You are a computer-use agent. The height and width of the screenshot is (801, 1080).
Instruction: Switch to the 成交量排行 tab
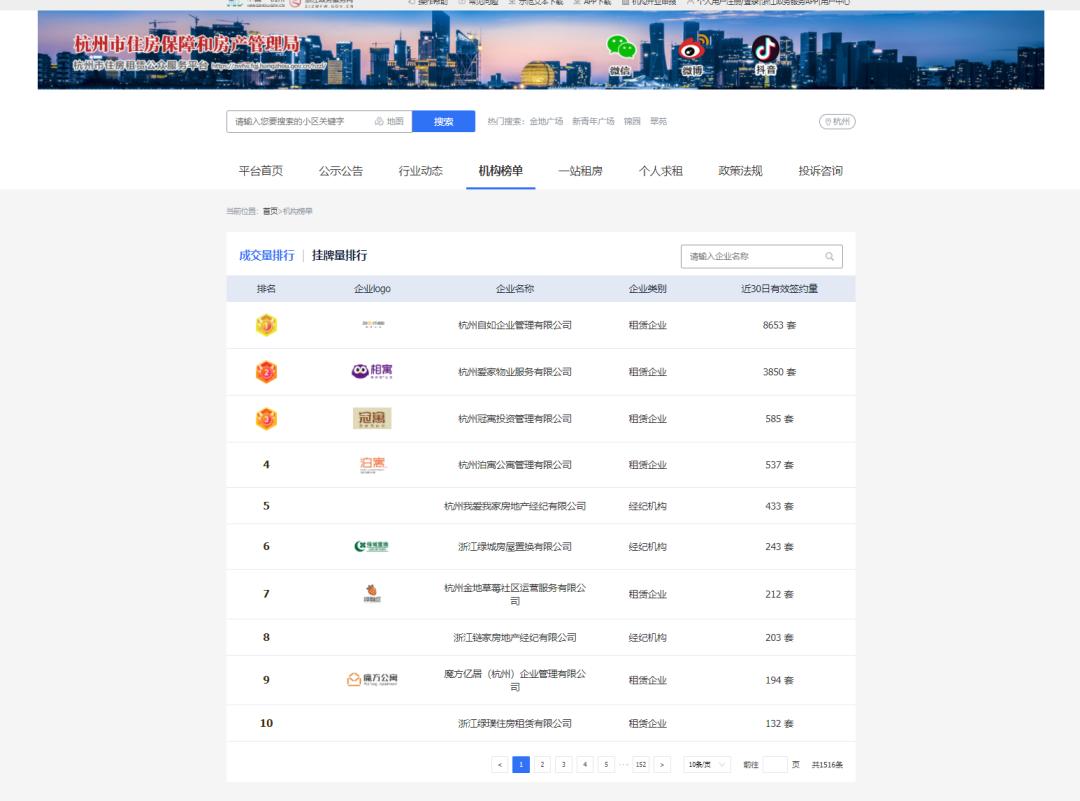click(x=266, y=256)
